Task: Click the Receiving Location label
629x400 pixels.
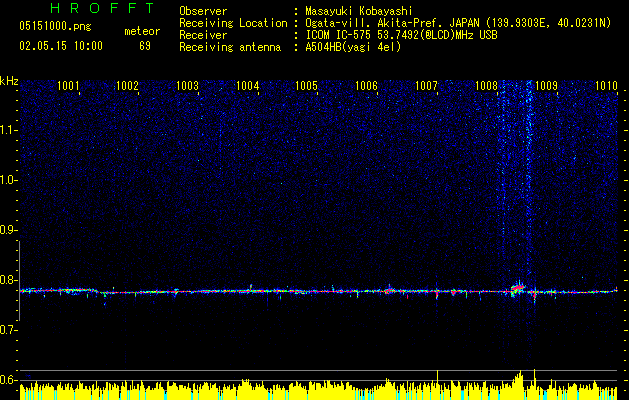Action: click(233, 23)
